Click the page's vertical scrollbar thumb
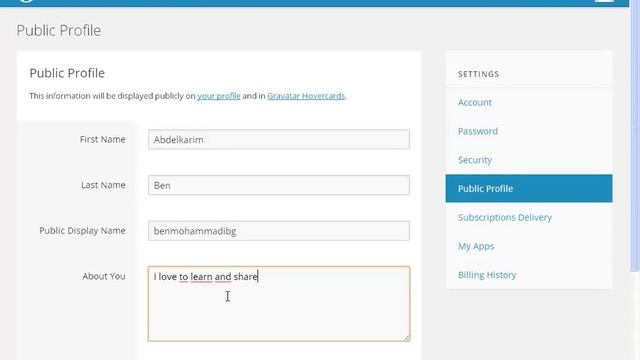This screenshot has height=360, width=640. [x=635, y=135]
